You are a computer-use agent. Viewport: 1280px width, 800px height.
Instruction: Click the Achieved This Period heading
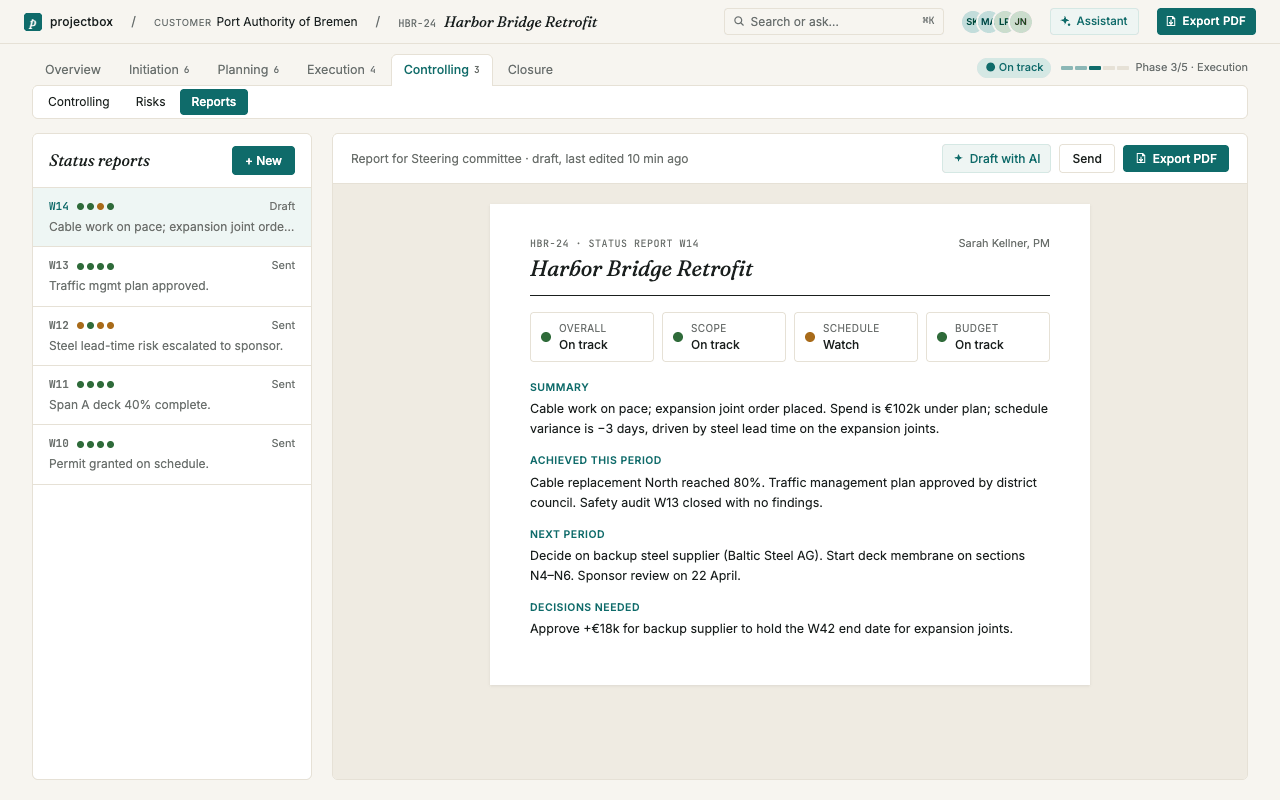pyautogui.click(x=596, y=460)
